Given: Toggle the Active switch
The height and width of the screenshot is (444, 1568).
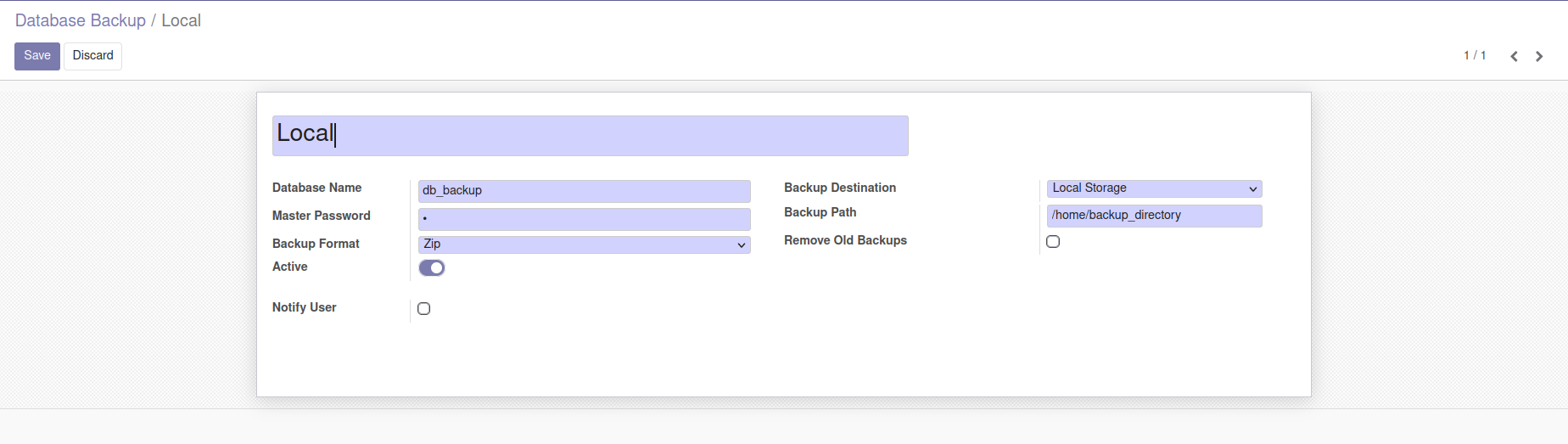Looking at the screenshot, I should click(432, 267).
